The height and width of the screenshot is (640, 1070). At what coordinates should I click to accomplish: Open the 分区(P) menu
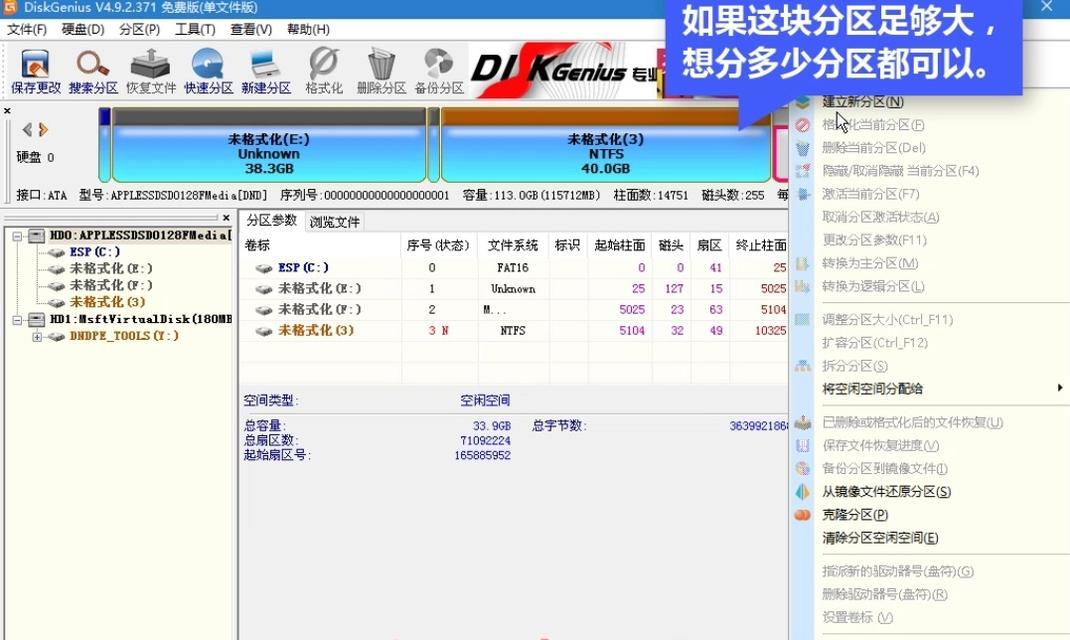coord(139,29)
